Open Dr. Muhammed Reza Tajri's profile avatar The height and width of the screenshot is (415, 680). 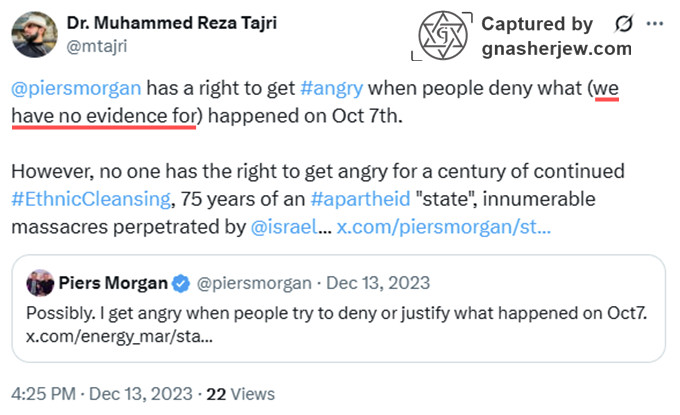33,33
